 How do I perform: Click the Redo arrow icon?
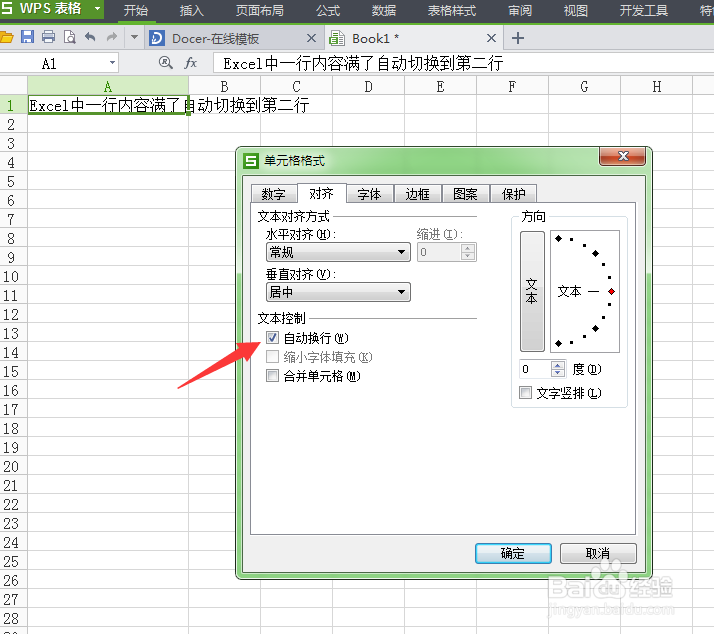point(112,37)
